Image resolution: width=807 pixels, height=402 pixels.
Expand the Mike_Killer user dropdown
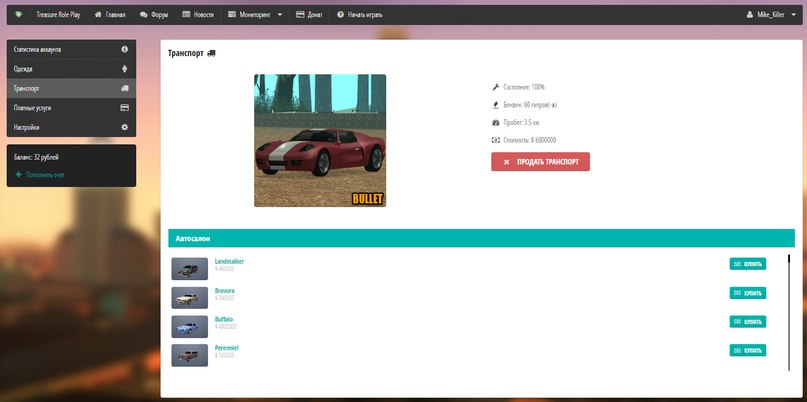[x=771, y=15]
